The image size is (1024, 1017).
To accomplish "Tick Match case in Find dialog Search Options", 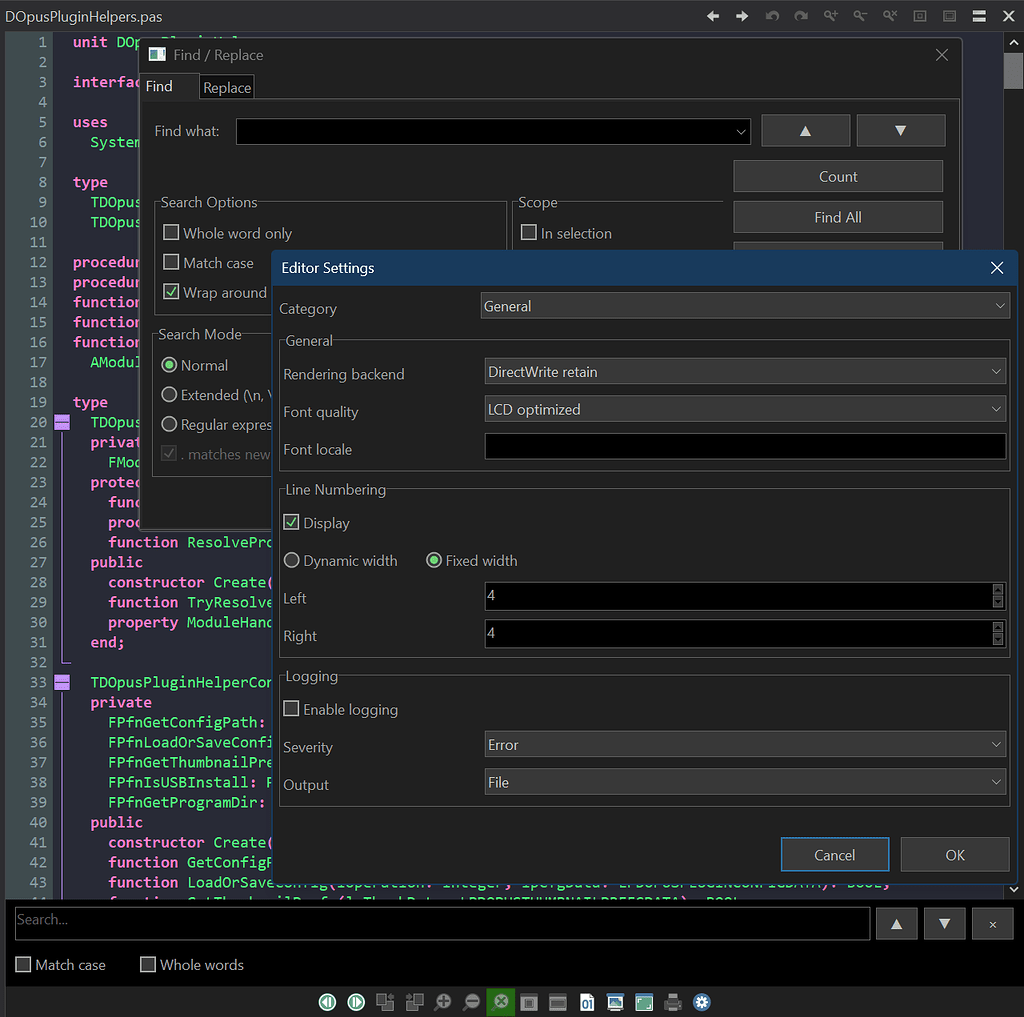I will coord(171,262).
